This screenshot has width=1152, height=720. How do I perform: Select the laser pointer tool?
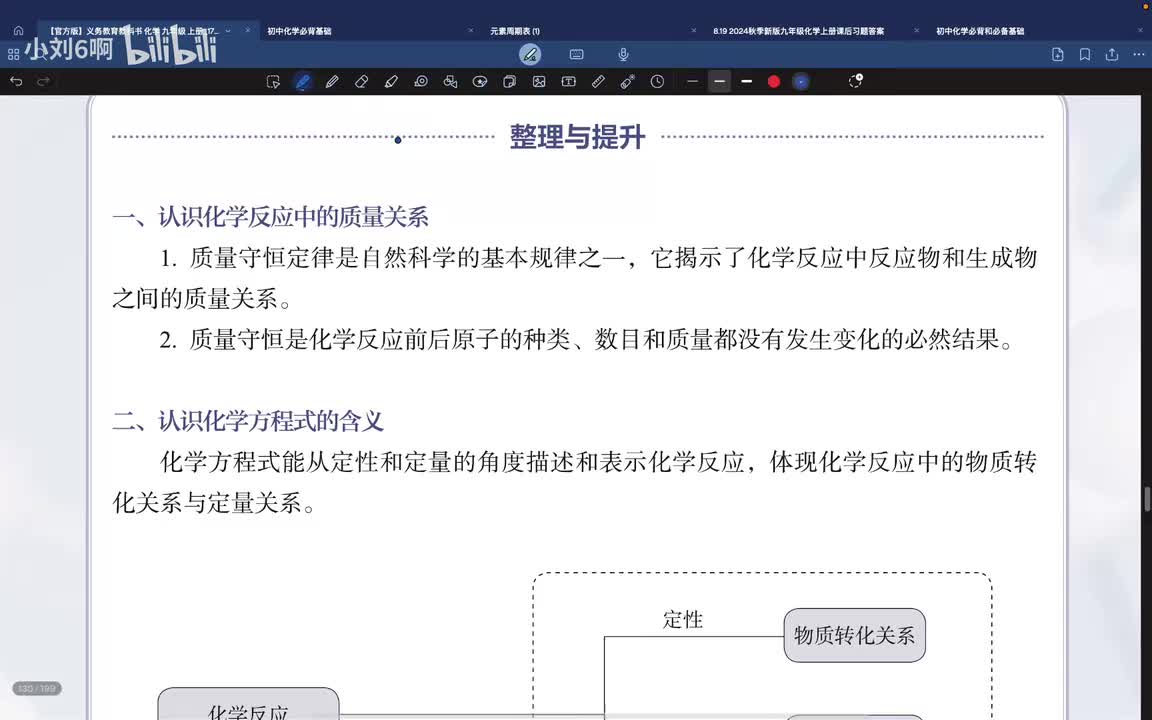click(x=627, y=82)
